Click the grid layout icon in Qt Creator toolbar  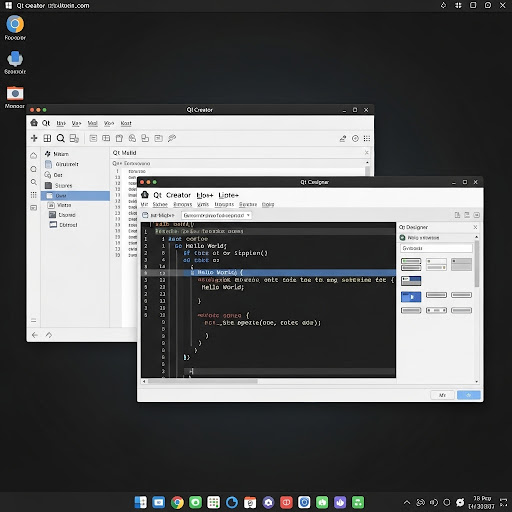47,138
